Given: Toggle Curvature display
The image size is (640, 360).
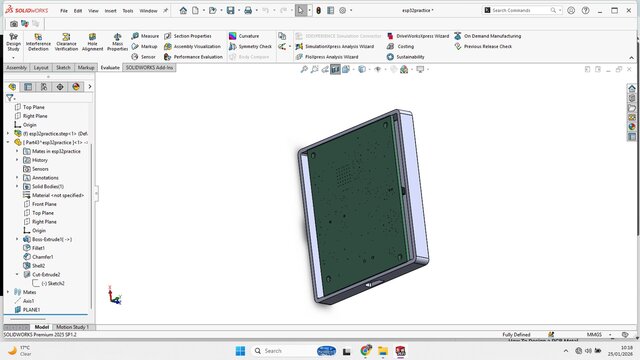Looking at the screenshot, I should [244, 36].
